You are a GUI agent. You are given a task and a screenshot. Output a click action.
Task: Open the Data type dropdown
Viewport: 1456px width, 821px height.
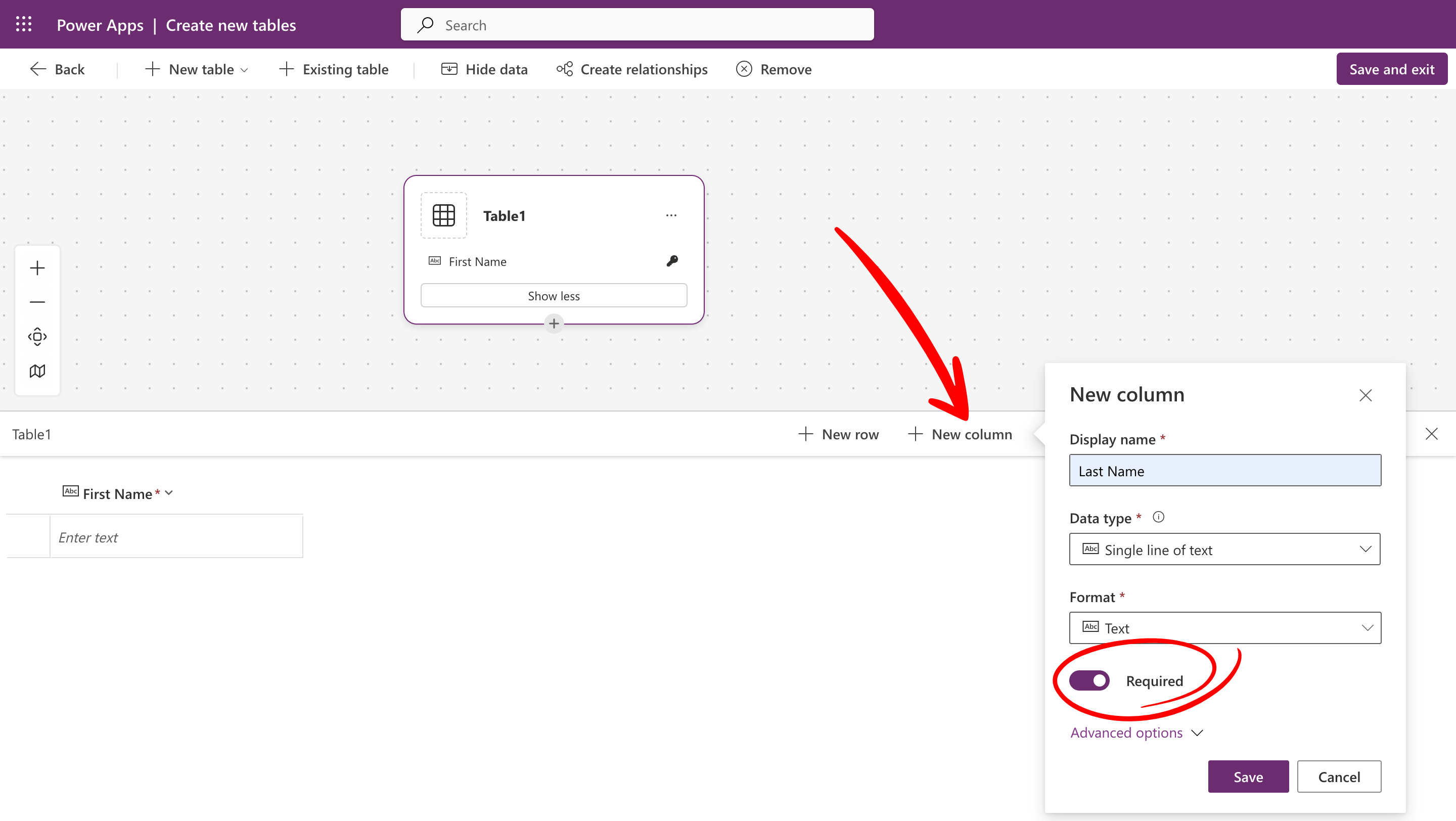[x=1224, y=549]
